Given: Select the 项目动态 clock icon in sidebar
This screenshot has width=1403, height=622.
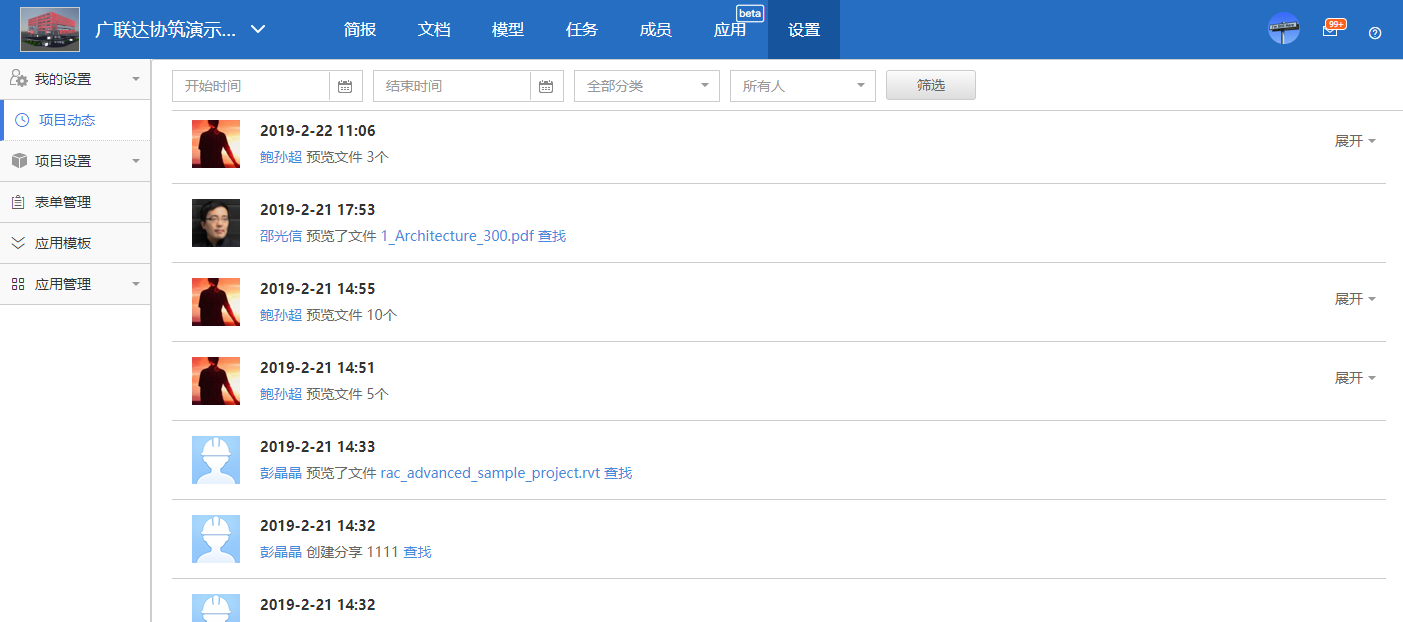Looking at the screenshot, I should point(21,119).
